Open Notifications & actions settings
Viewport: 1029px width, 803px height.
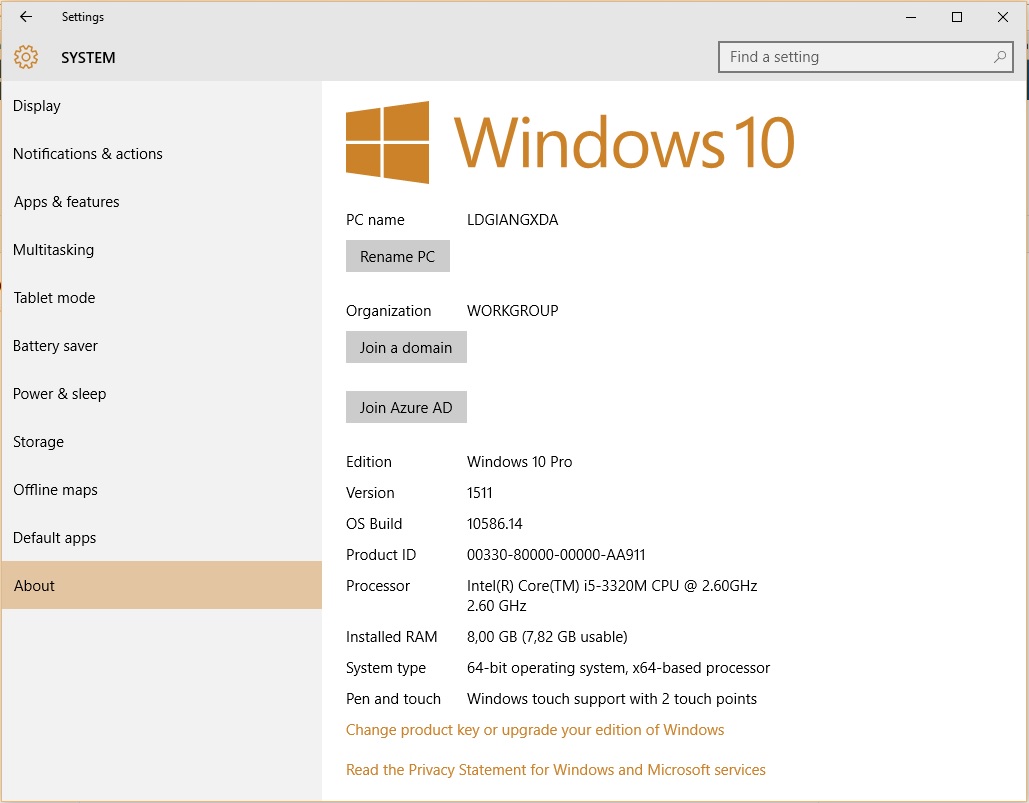(x=87, y=153)
